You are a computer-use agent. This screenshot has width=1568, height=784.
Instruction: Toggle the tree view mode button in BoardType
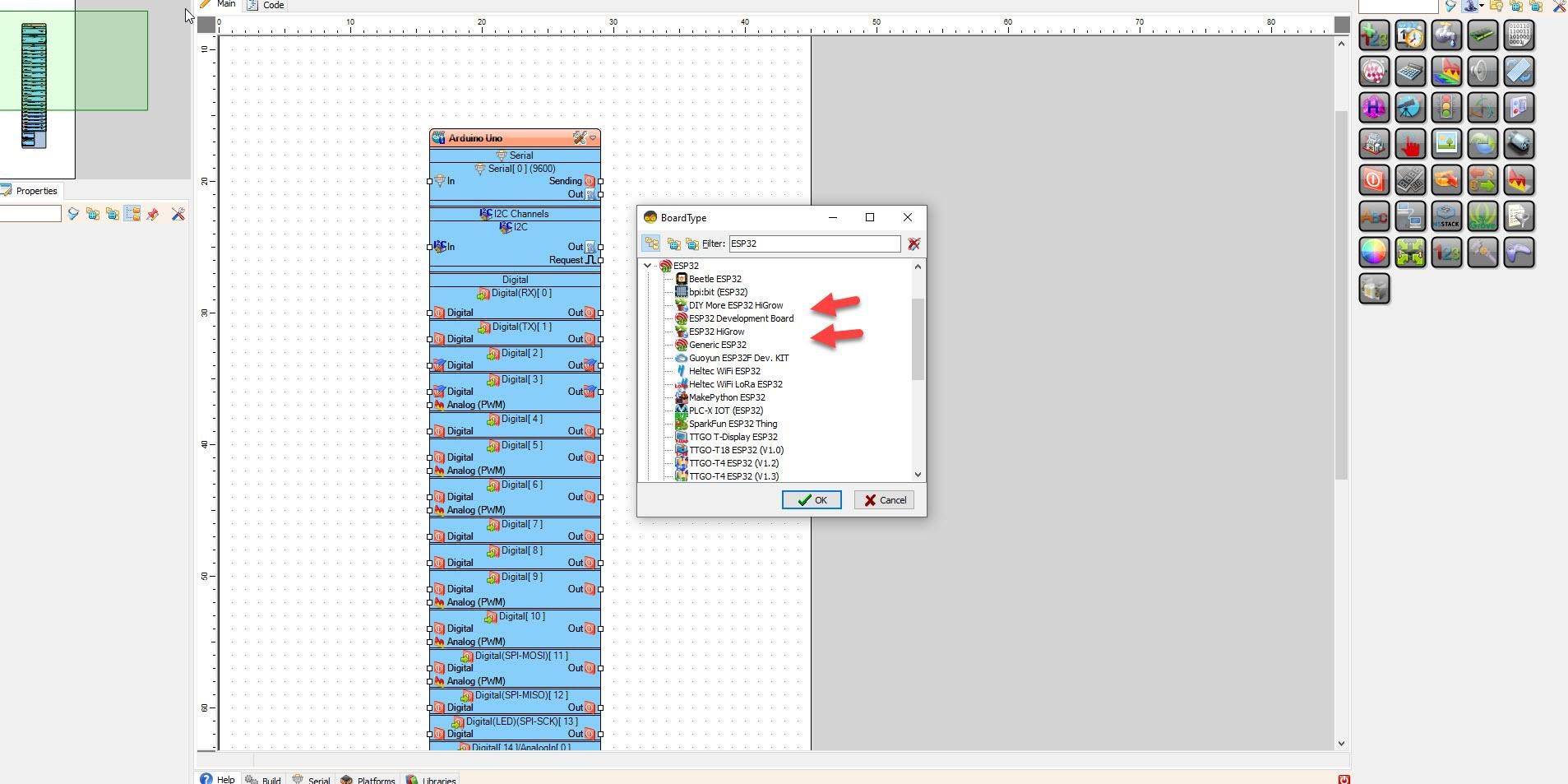pos(651,244)
